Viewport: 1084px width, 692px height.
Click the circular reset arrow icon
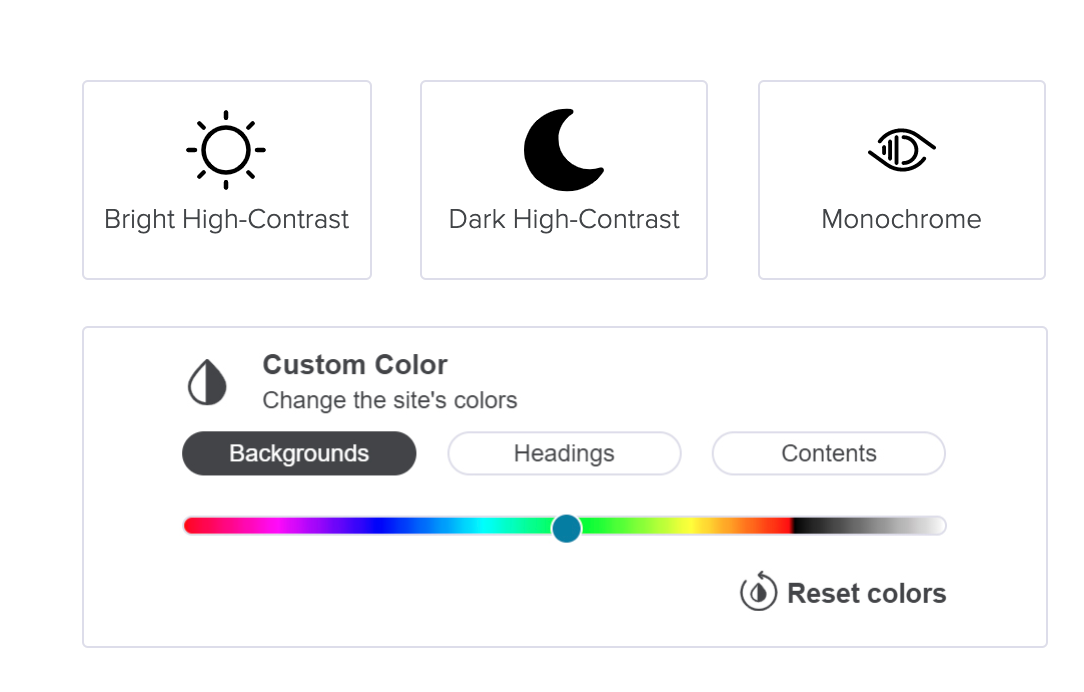coord(758,592)
